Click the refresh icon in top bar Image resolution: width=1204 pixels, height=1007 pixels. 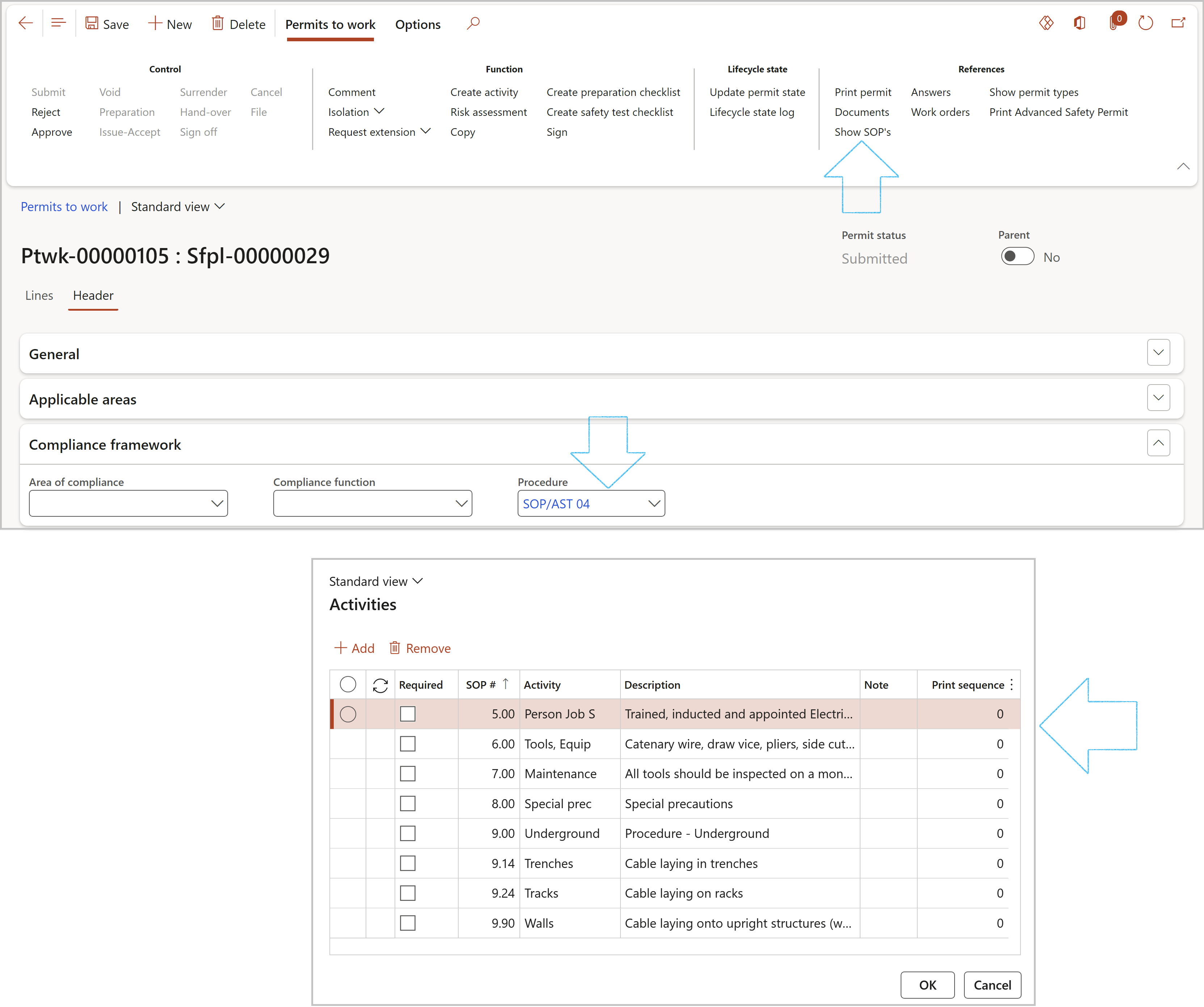1145,23
